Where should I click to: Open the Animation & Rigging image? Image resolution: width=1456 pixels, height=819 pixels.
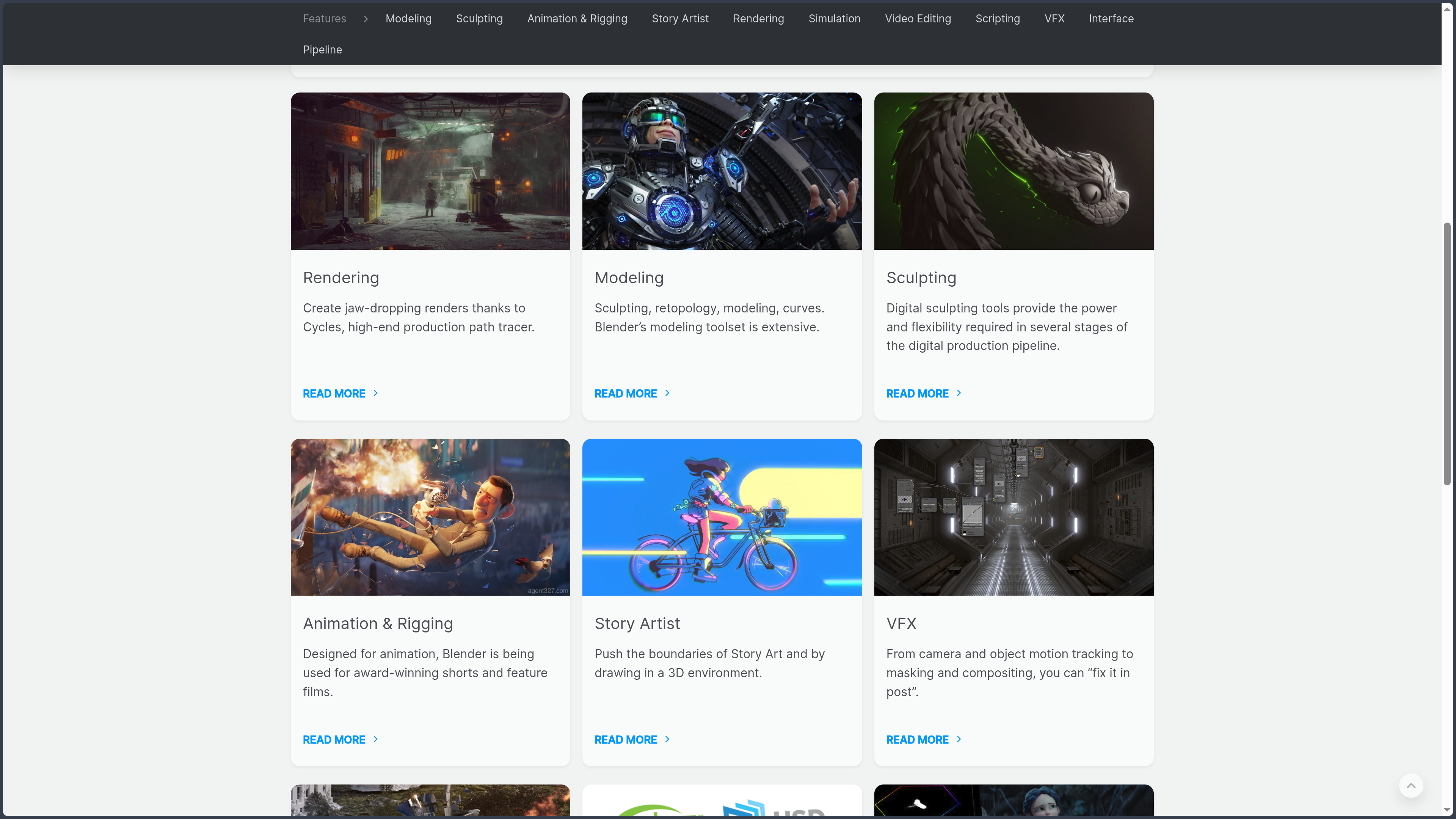430,517
